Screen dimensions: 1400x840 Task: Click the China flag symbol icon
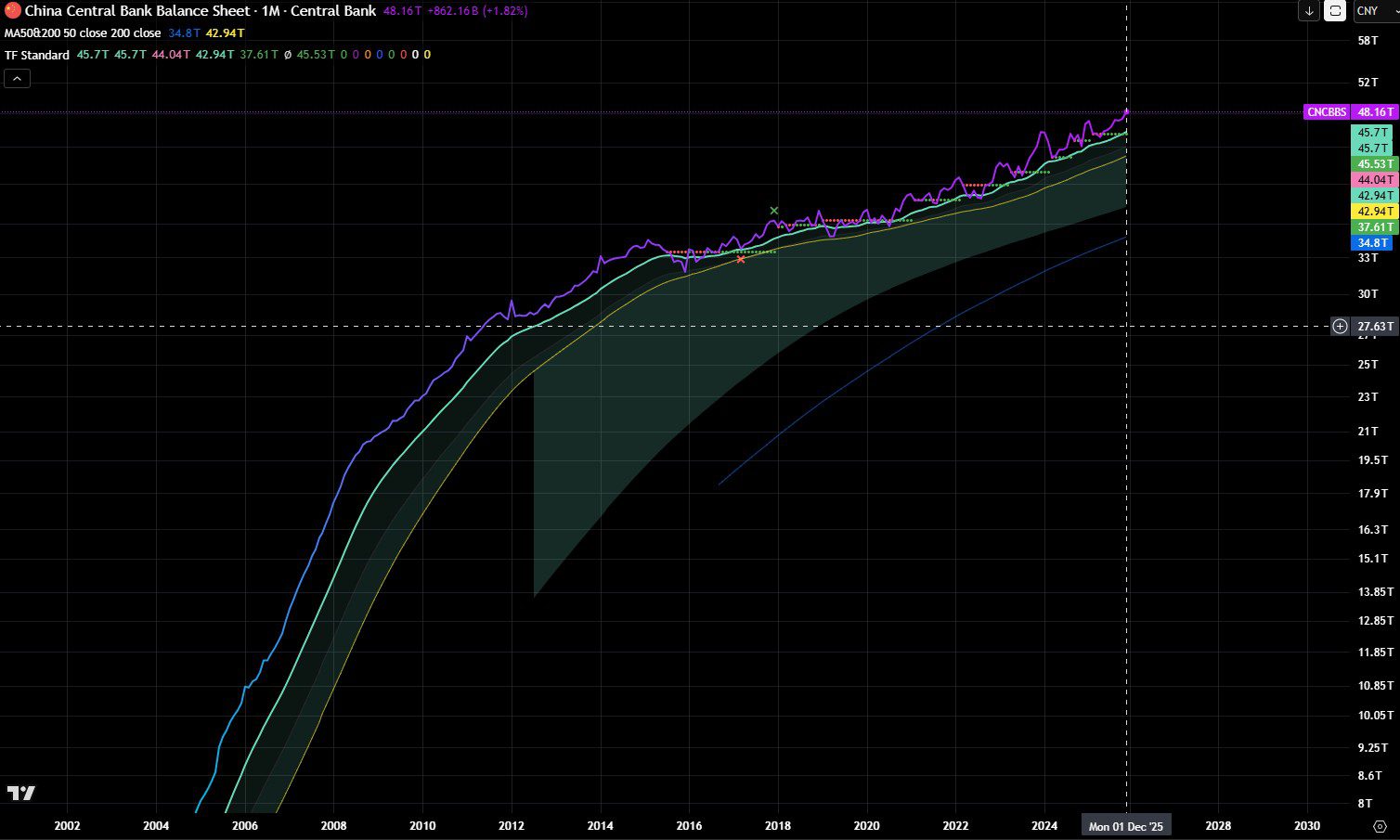pyautogui.click(x=13, y=11)
